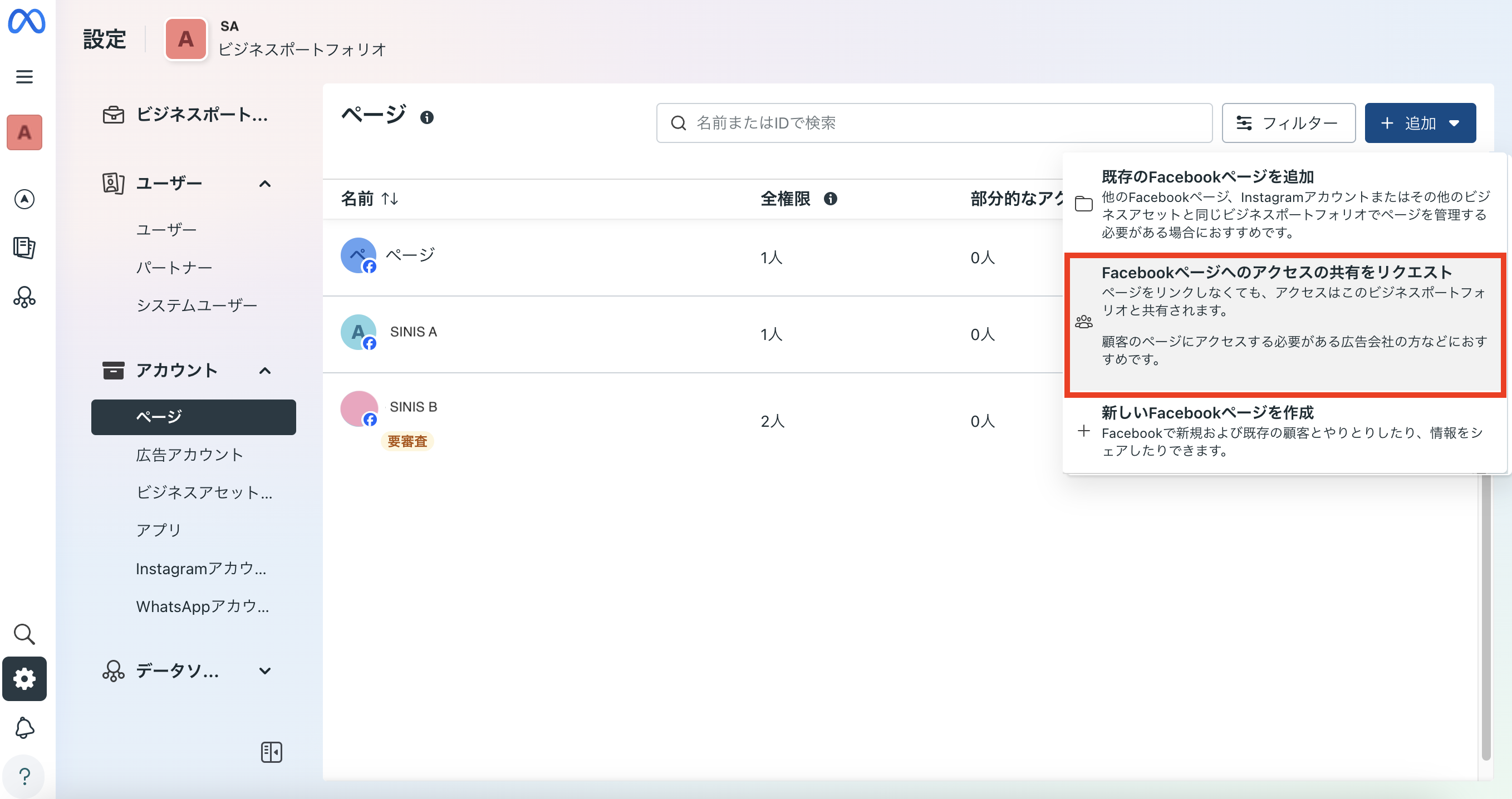Open the SINIS B page row
Image resolution: width=1512 pixels, height=799 pixels.
(413, 407)
